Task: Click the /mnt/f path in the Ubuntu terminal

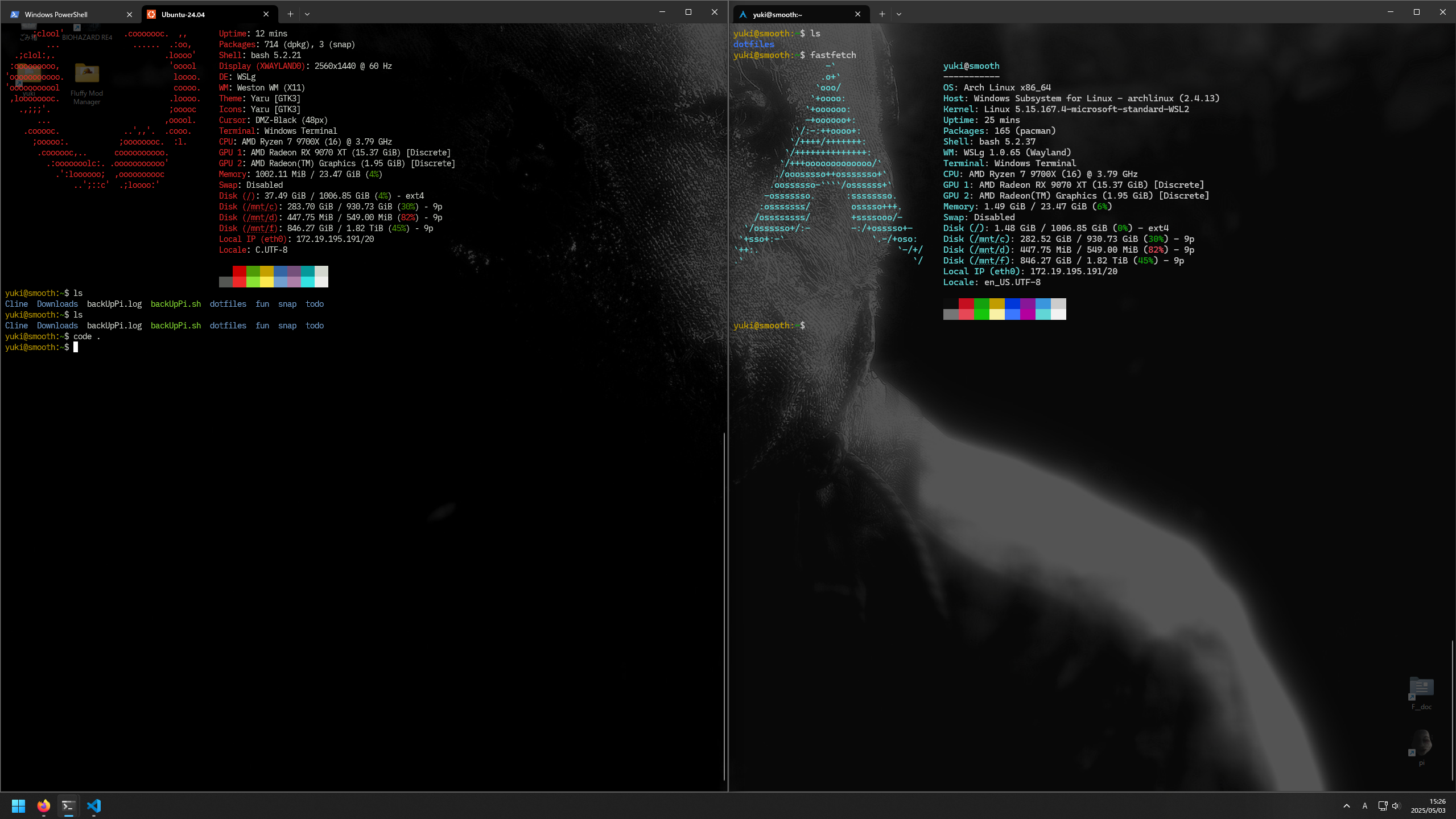Action: [x=262, y=228]
